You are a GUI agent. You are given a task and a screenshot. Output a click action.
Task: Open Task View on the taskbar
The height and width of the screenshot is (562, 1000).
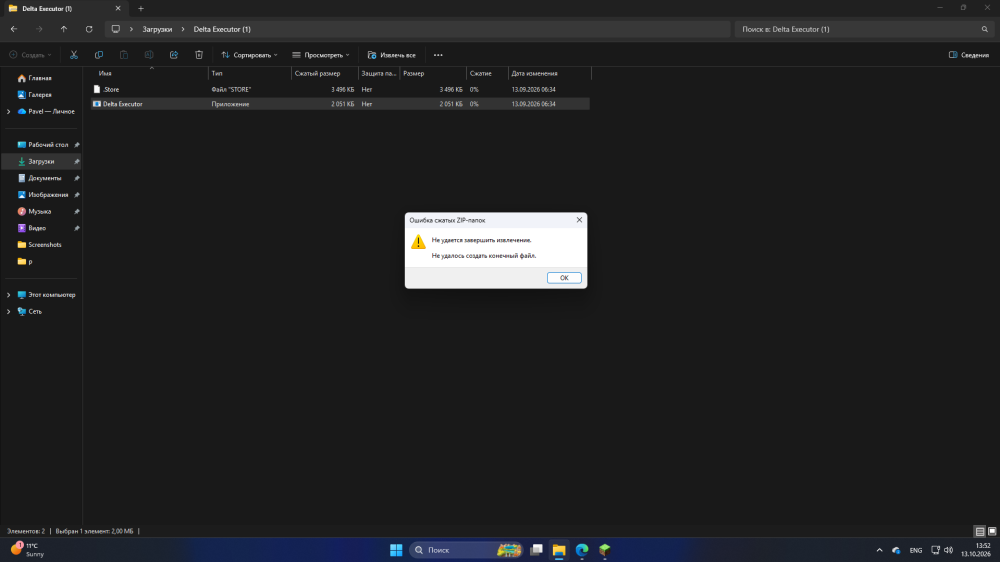click(x=536, y=550)
